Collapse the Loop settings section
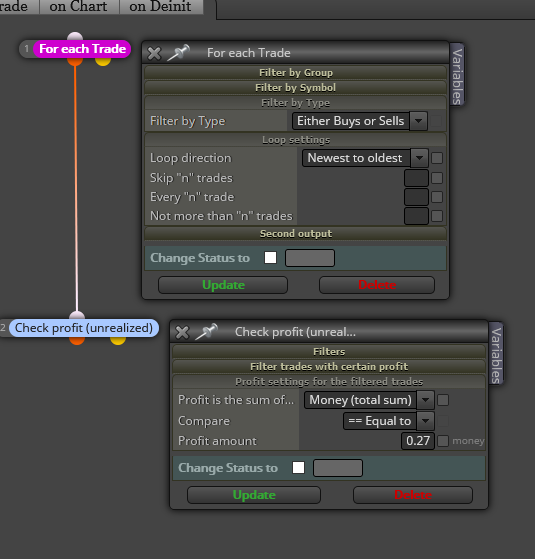The width and height of the screenshot is (535, 559). coord(295,140)
